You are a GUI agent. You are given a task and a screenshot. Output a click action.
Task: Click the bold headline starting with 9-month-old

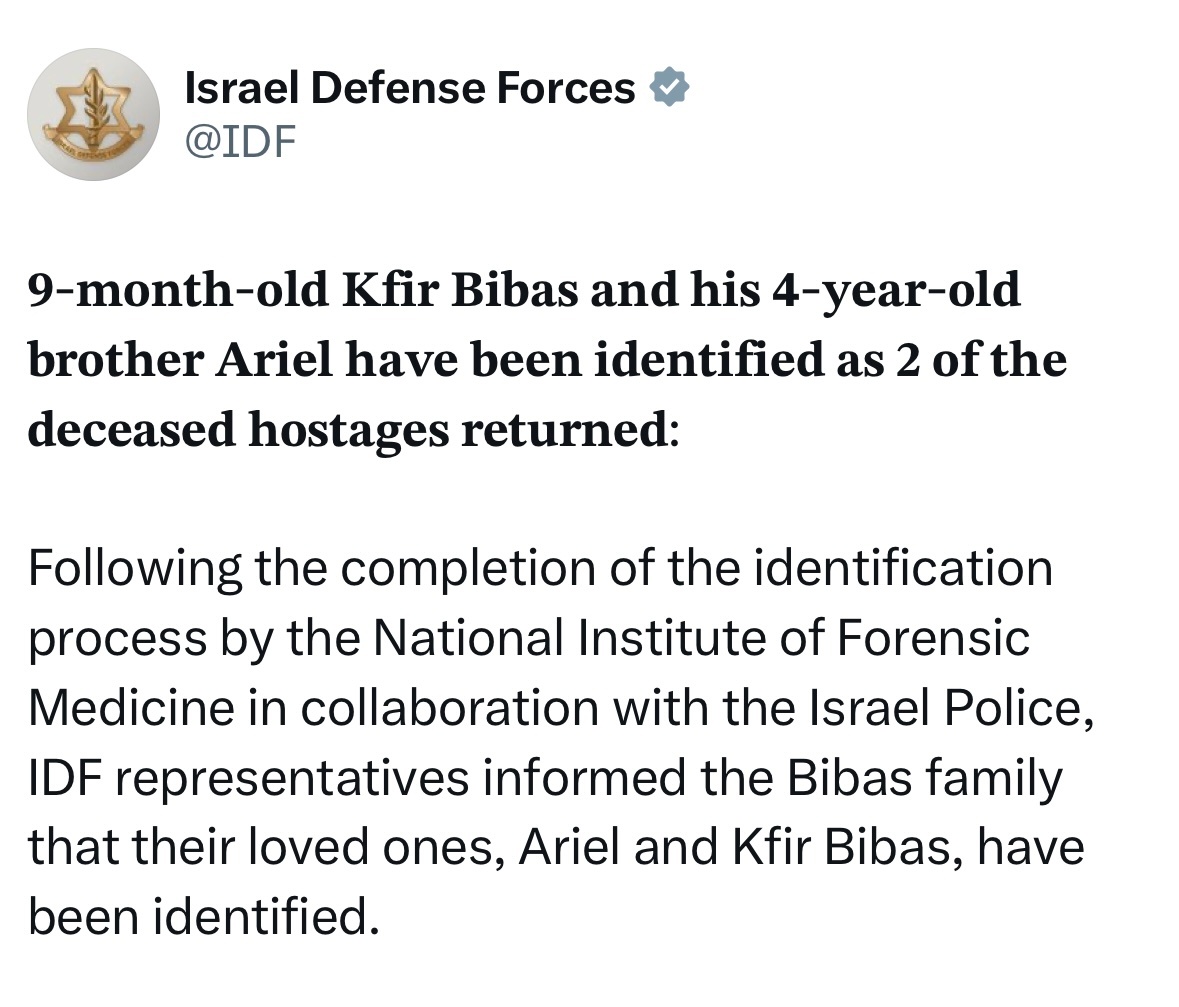click(547, 359)
